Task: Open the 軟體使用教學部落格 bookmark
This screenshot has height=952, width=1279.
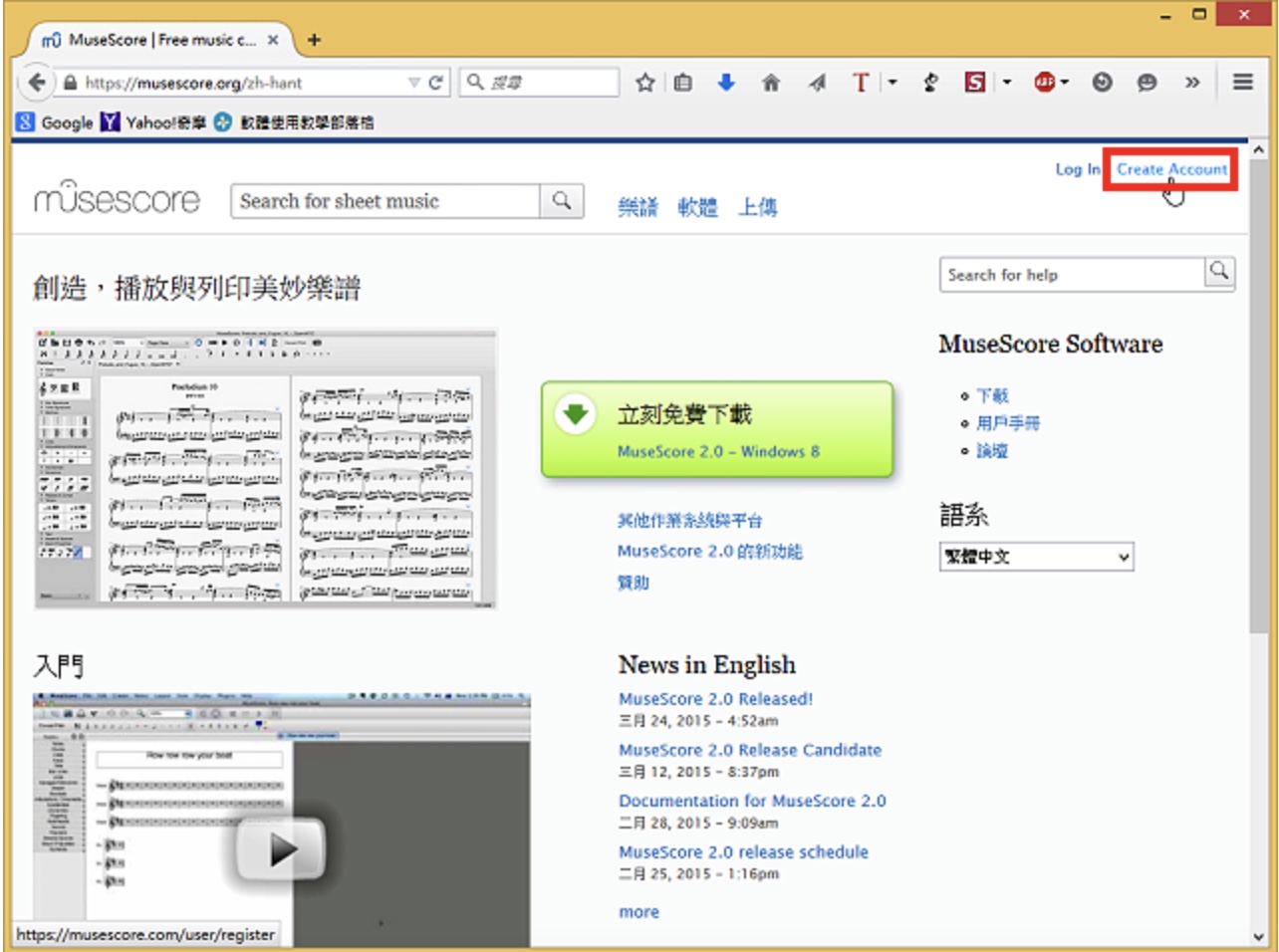Action: [x=294, y=122]
